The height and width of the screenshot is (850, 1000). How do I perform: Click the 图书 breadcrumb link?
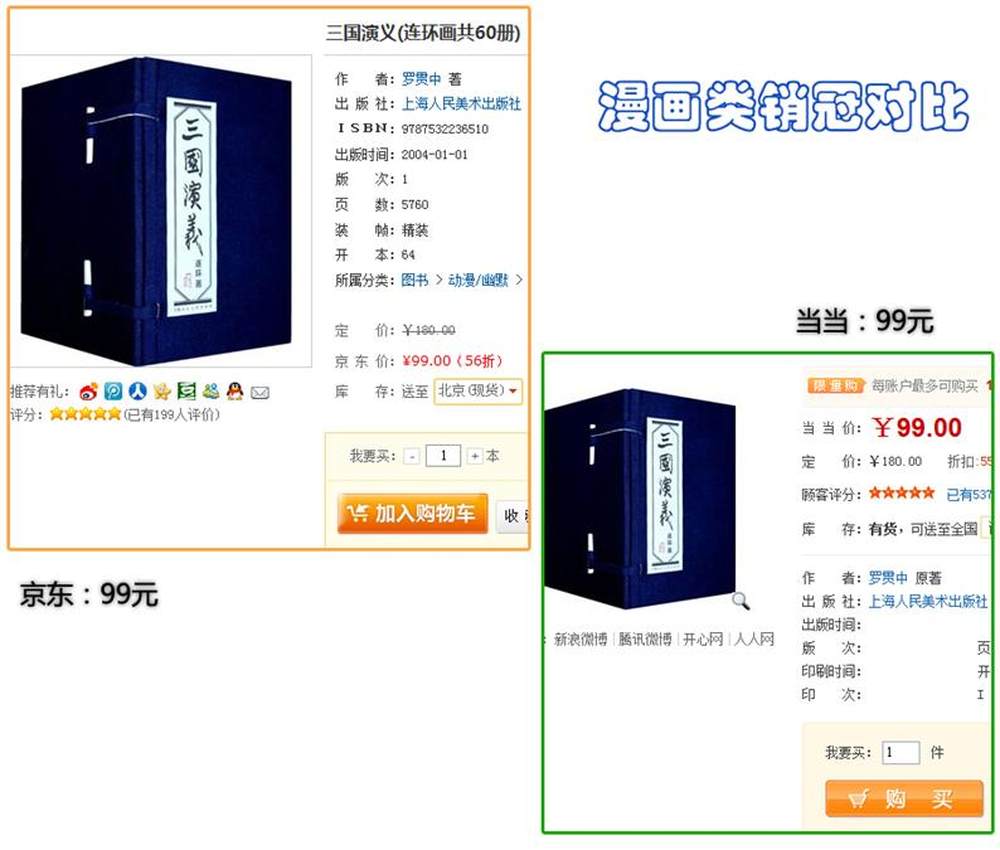pyautogui.click(x=415, y=280)
